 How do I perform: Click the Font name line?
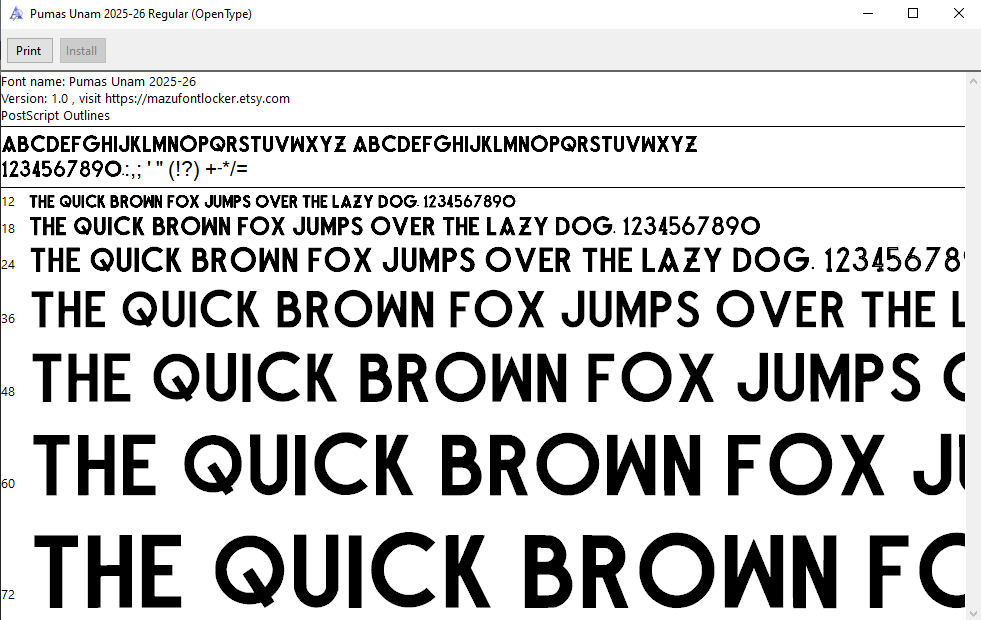coord(98,81)
